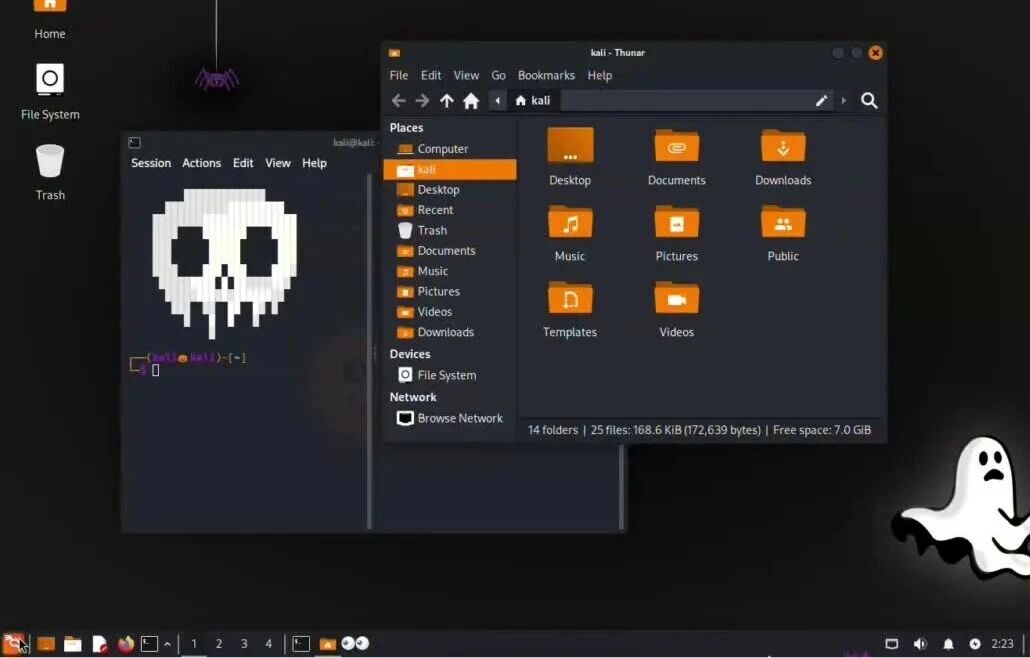The width and height of the screenshot is (1030, 658).
Task: Go back in Thunar
Action: coord(399,100)
